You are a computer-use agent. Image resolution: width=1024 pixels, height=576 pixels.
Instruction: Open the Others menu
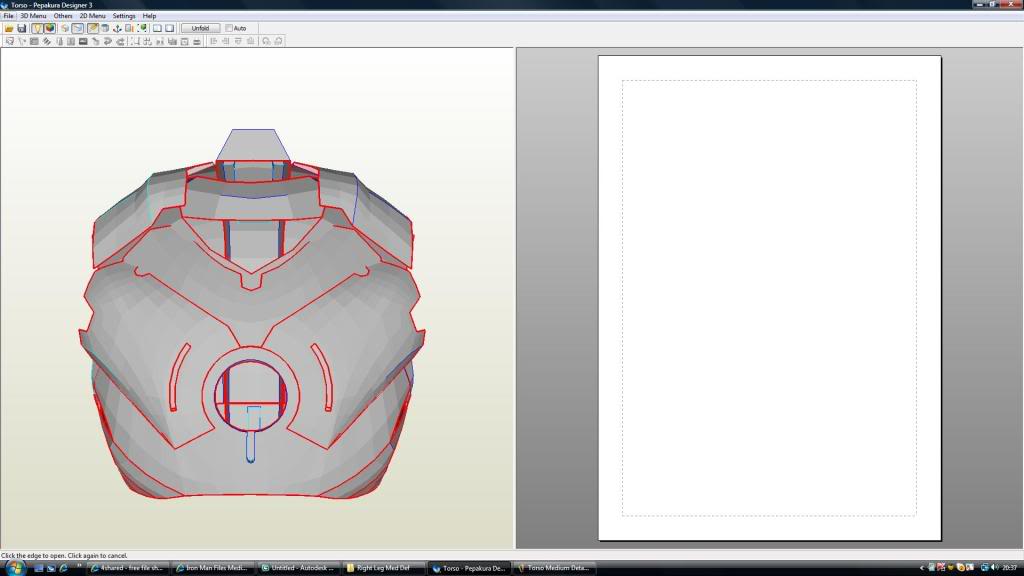pos(63,16)
